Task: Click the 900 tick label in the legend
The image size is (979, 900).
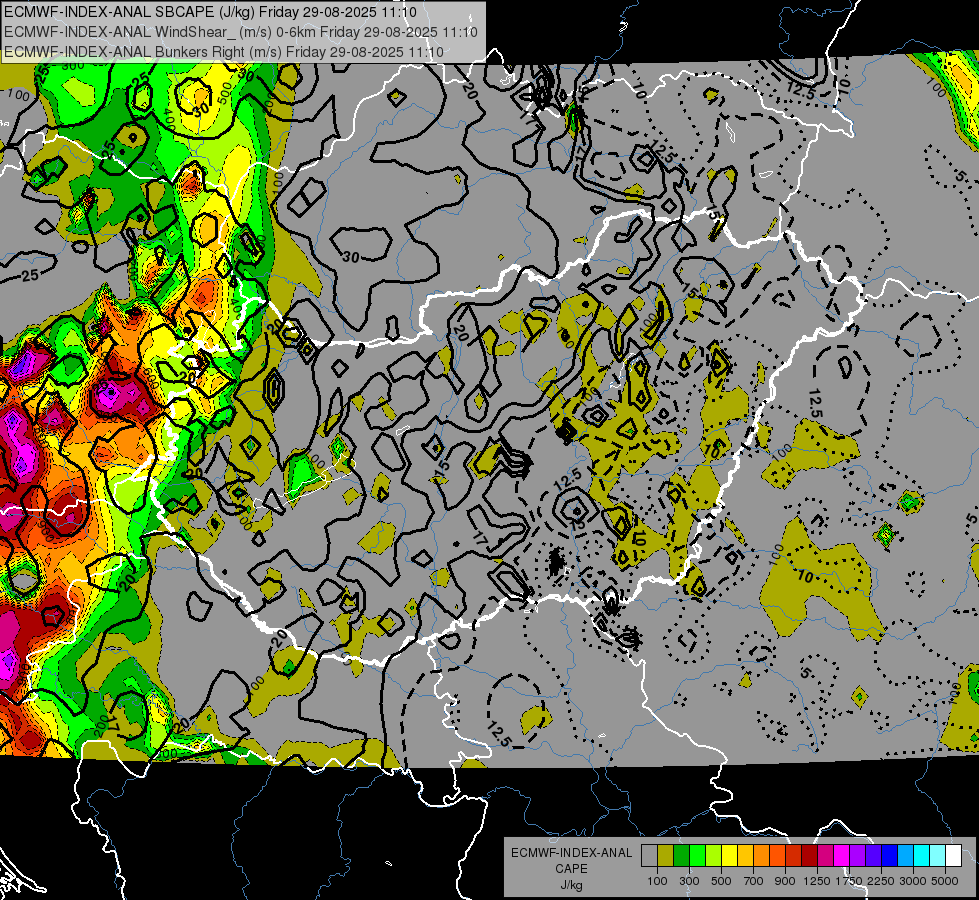Action: [x=785, y=881]
